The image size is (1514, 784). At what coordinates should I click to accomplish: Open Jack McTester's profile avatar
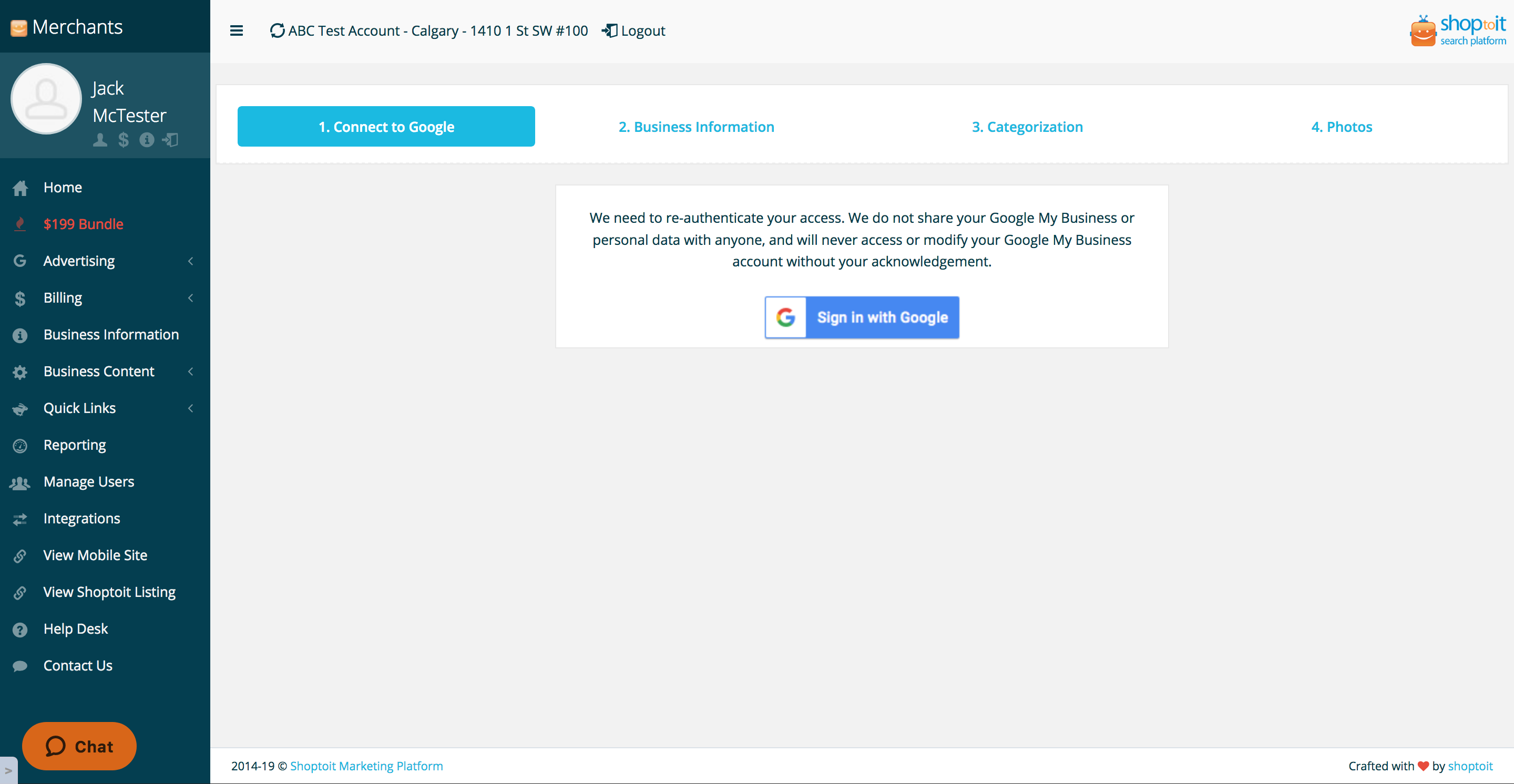(46, 99)
